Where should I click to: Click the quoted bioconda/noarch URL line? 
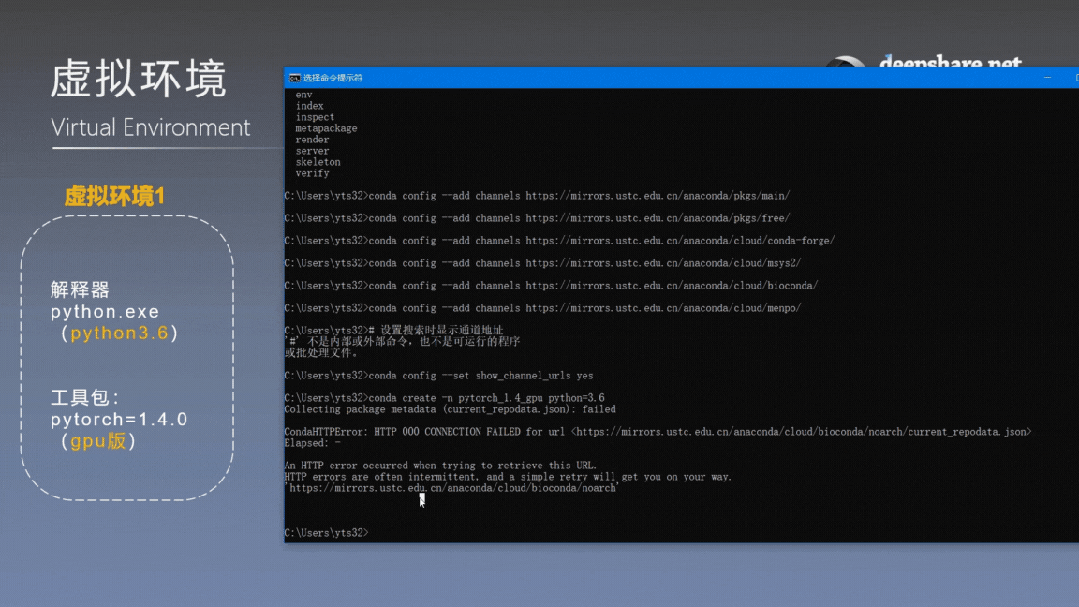pyautogui.click(x=451, y=489)
